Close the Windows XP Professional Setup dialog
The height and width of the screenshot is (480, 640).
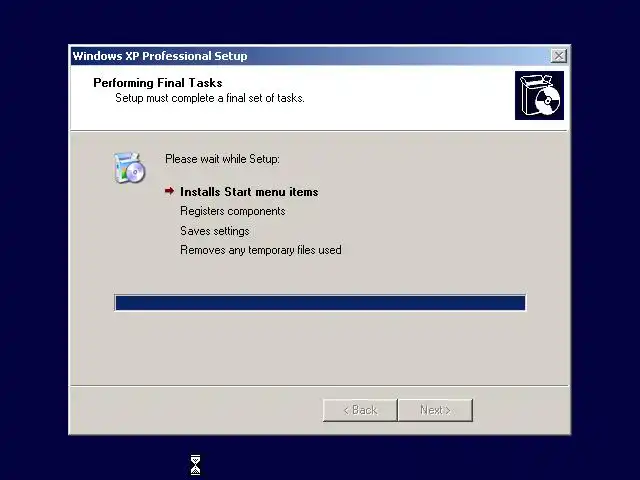558,56
